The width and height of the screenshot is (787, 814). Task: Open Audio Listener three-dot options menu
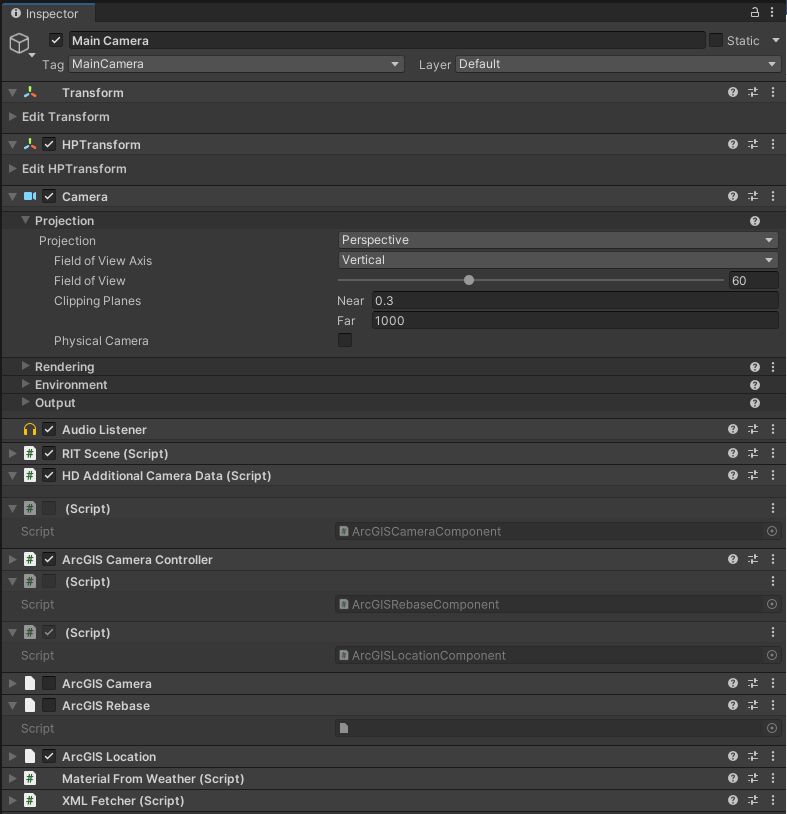click(772, 430)
